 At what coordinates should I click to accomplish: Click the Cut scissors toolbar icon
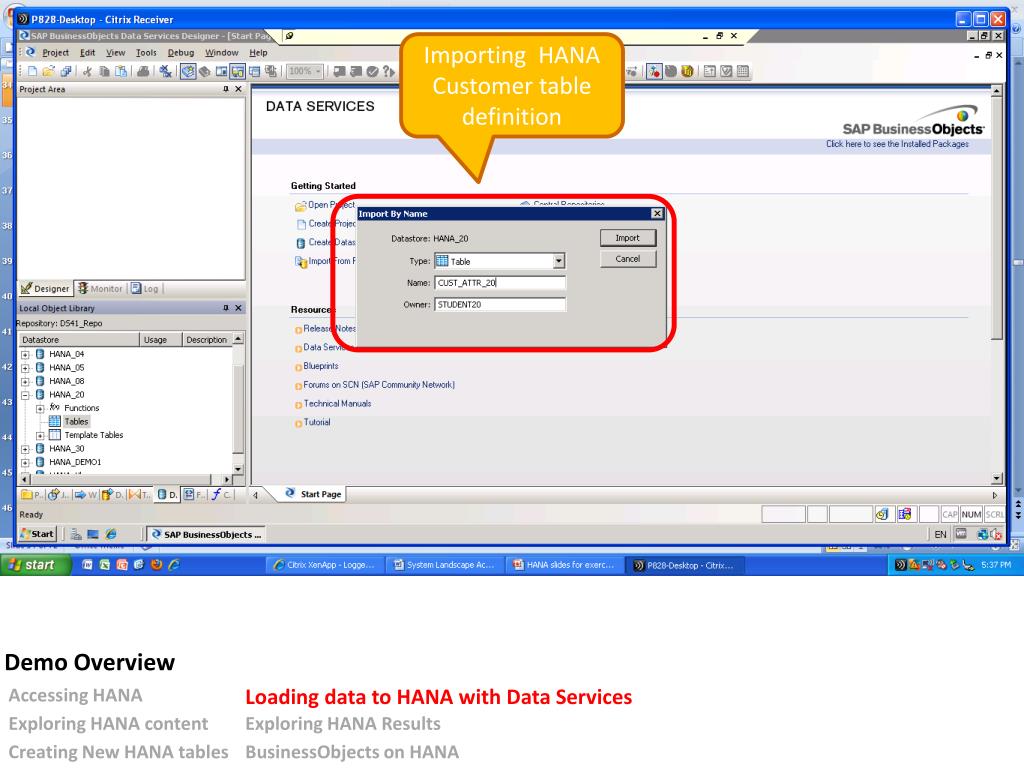click(87, 71)
